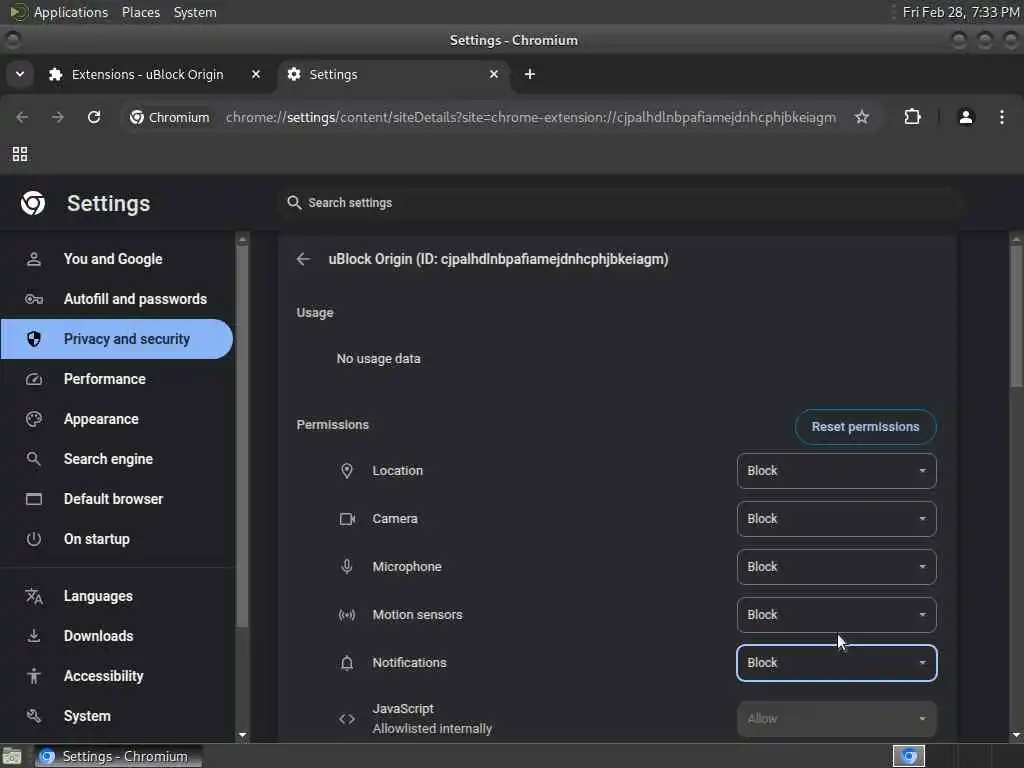The width and height of the screenshot is (1024, 768).
Task: Click sidebar scroll down arrow
Action: point(242,735)
